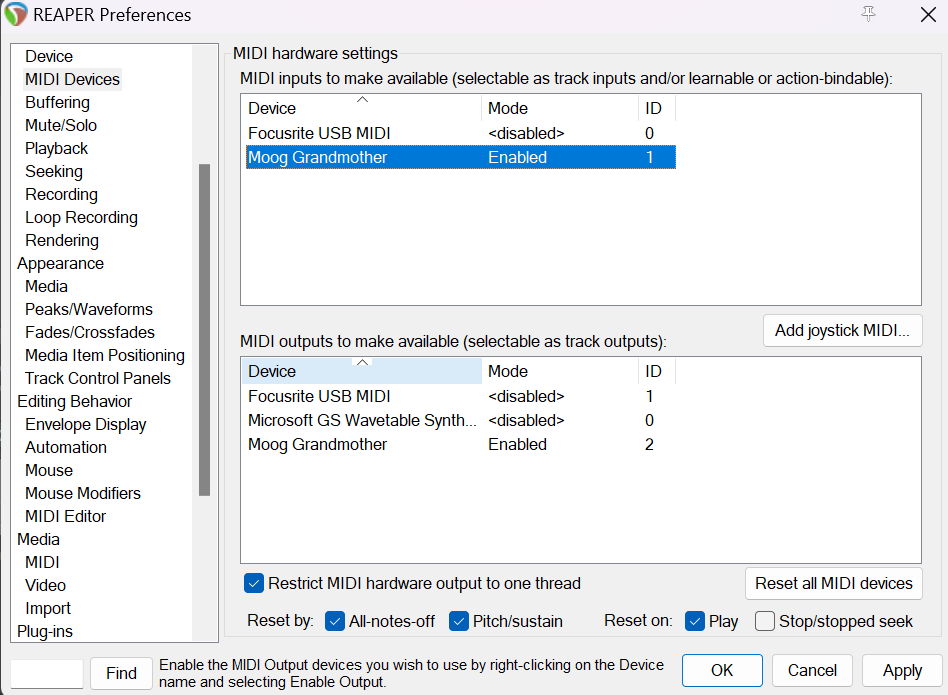The width and height of the screenshot is (948, 695).
Task: Click the Add joystick MIDI button
Action: tap(842, 331)
